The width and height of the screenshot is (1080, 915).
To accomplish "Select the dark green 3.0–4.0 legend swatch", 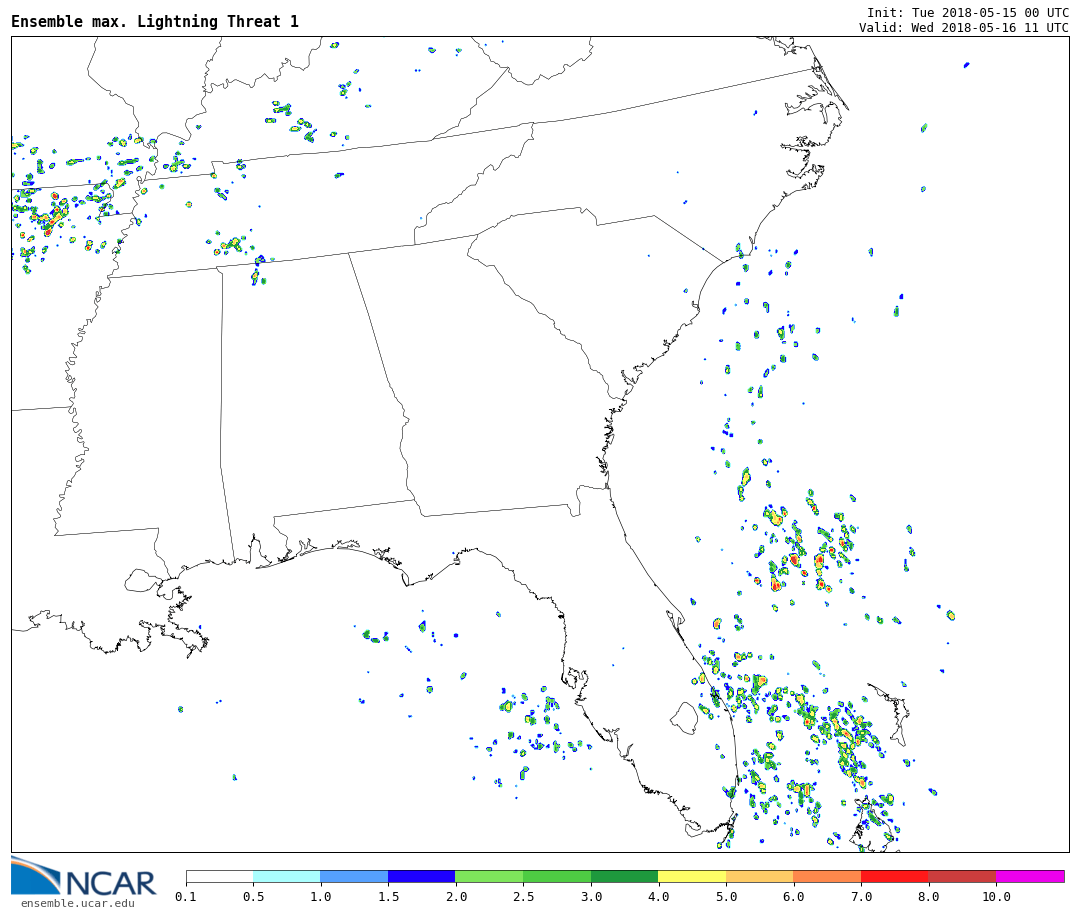I will pyautogui.click(x=624, y=876).
